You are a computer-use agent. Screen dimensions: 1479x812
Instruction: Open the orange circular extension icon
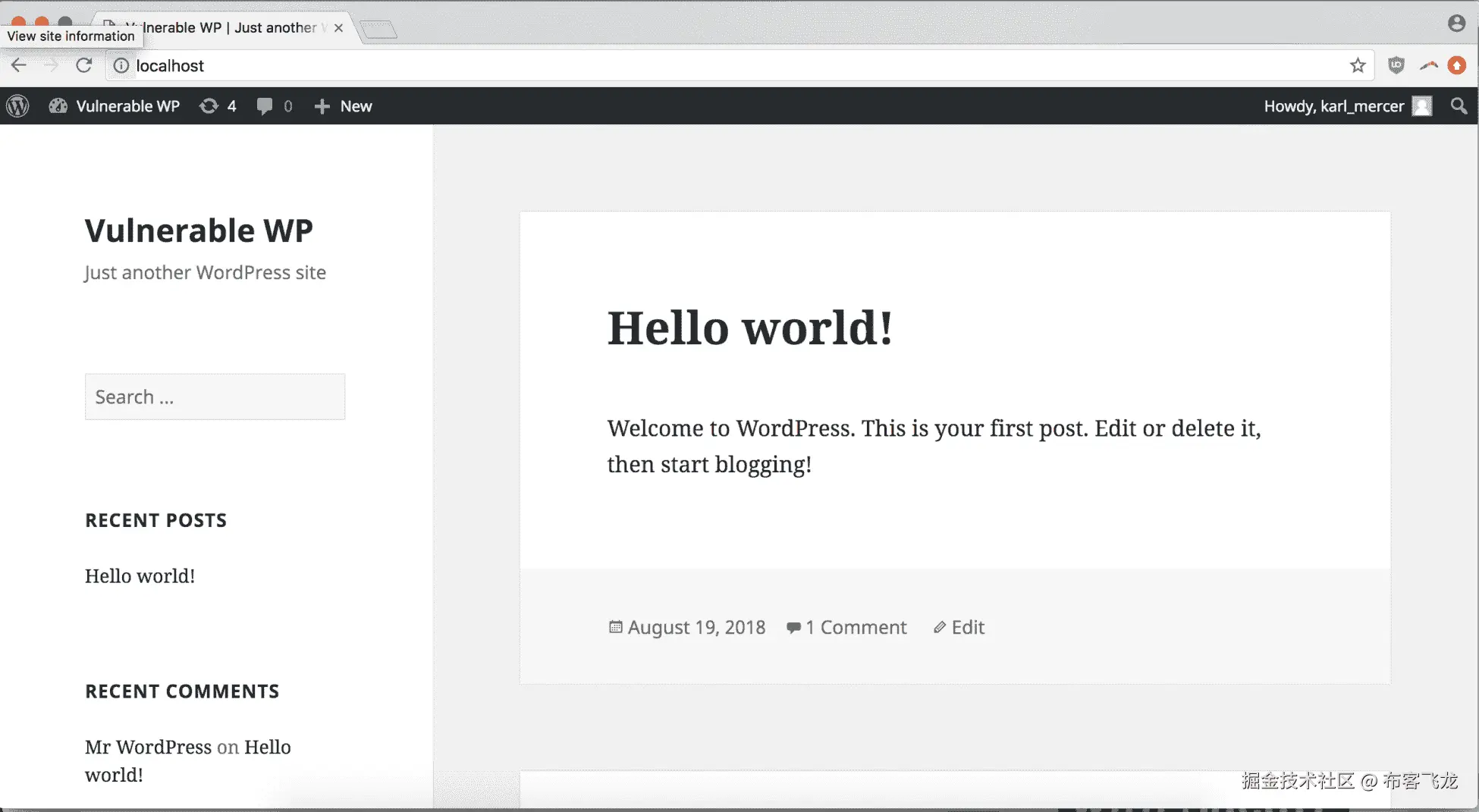(x=1457, y=66)
